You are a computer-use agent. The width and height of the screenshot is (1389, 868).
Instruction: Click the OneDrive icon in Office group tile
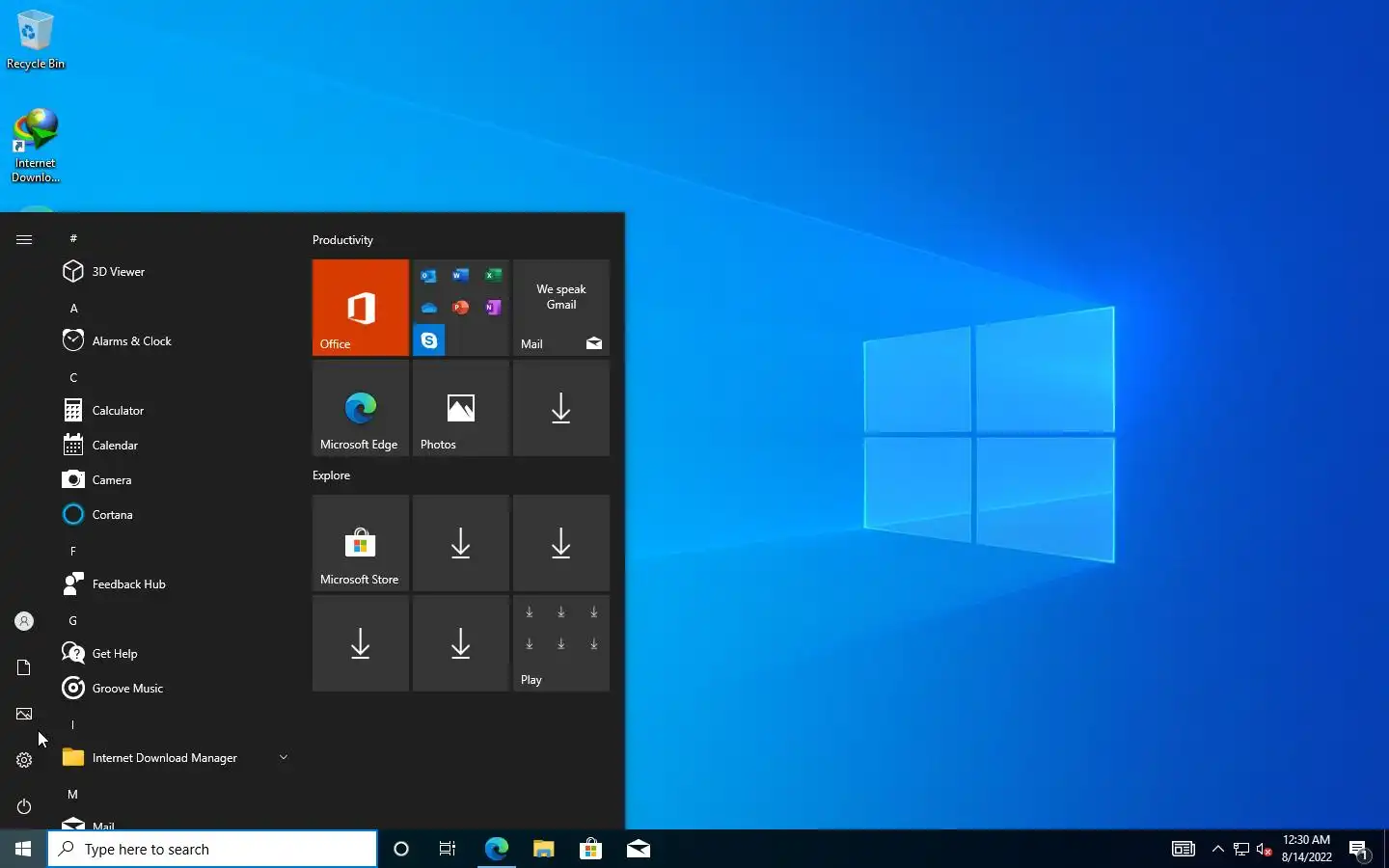[x=429, y=308]
